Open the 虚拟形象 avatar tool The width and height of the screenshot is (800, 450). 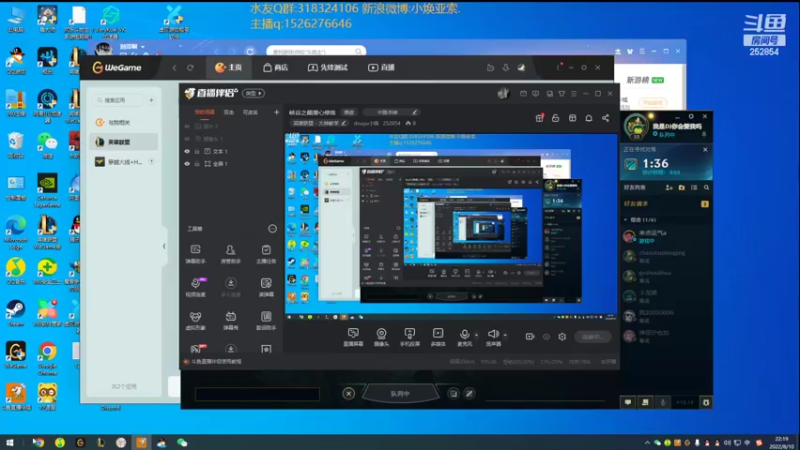coord(195,321)
